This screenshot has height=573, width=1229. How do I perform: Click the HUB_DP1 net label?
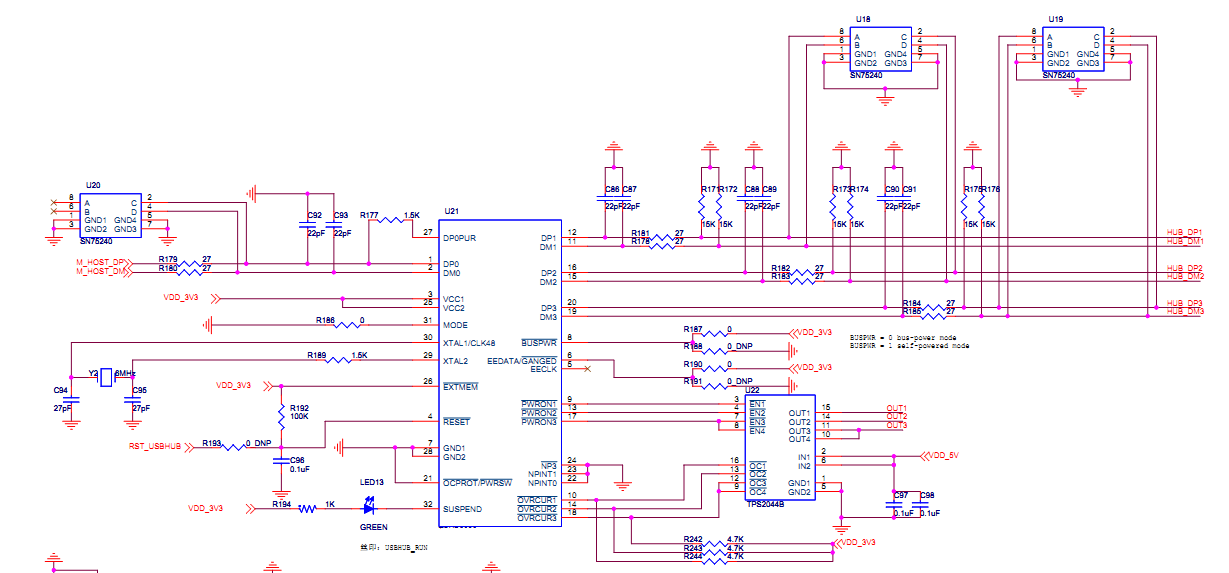point(1185,232)
